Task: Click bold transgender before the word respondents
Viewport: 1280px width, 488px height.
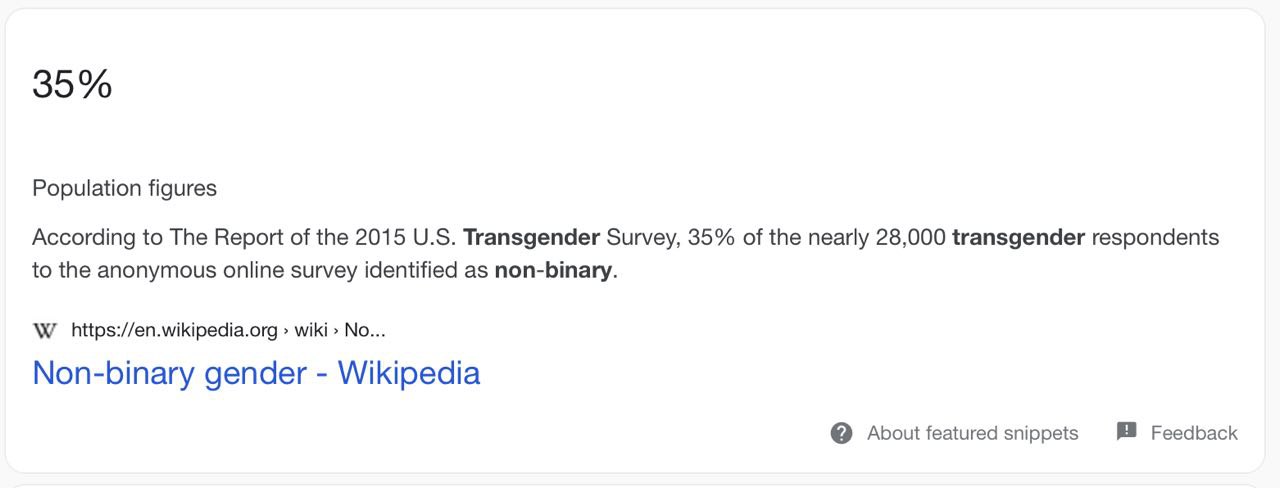Action: click(1018, 238)
